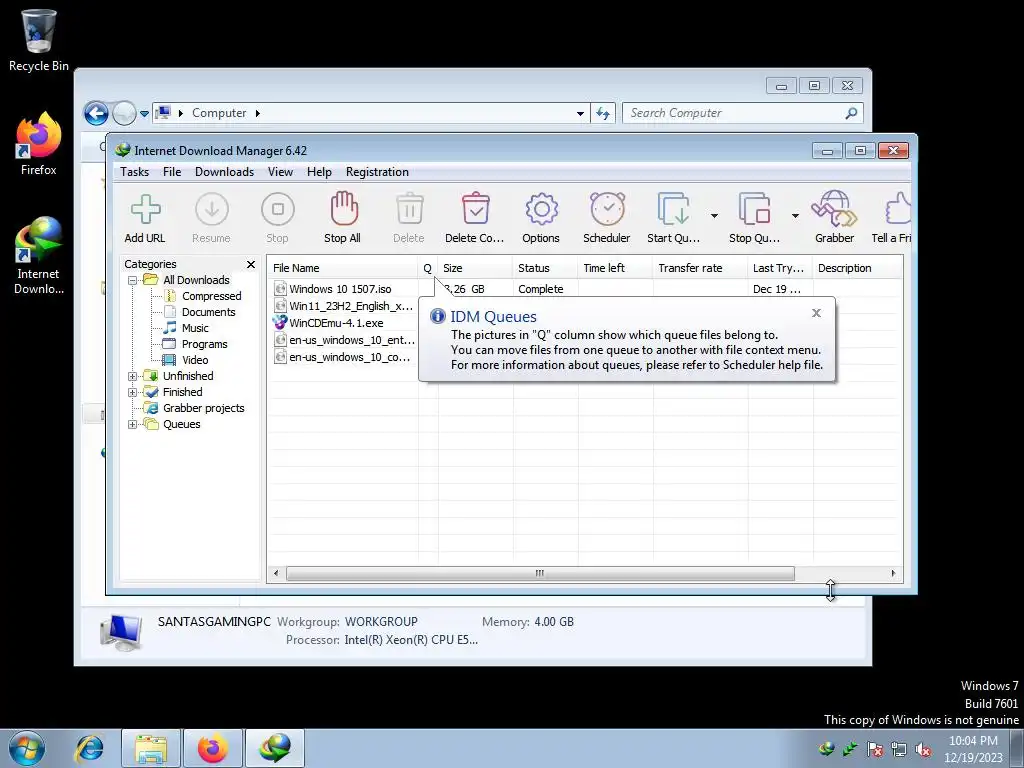Open the Help menu

319,172
